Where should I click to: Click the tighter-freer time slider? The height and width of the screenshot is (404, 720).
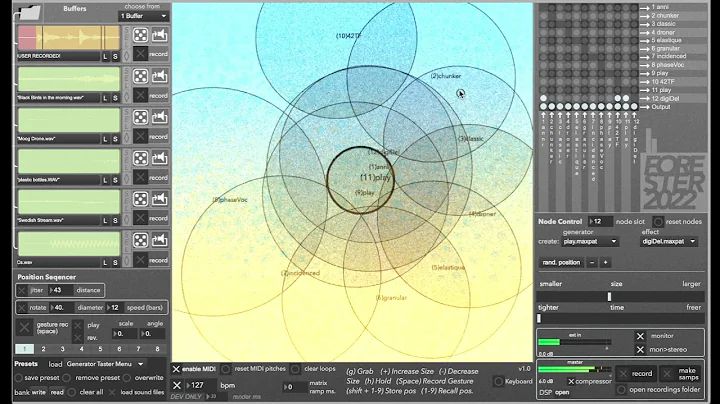[621, 318]
